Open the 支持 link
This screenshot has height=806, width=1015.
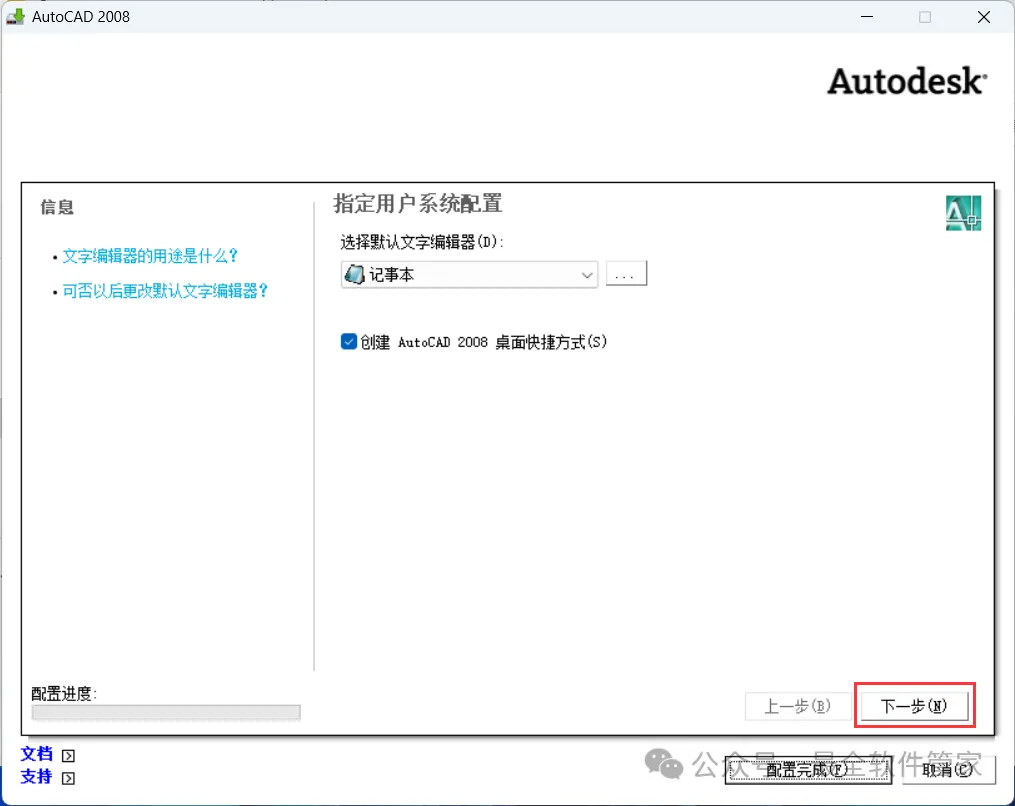click(36, 777)
